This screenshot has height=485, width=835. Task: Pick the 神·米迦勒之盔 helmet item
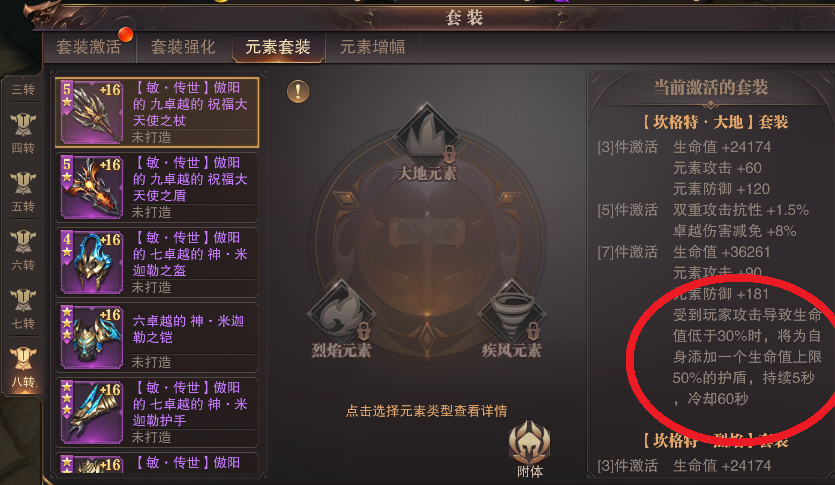coord(157,262)
